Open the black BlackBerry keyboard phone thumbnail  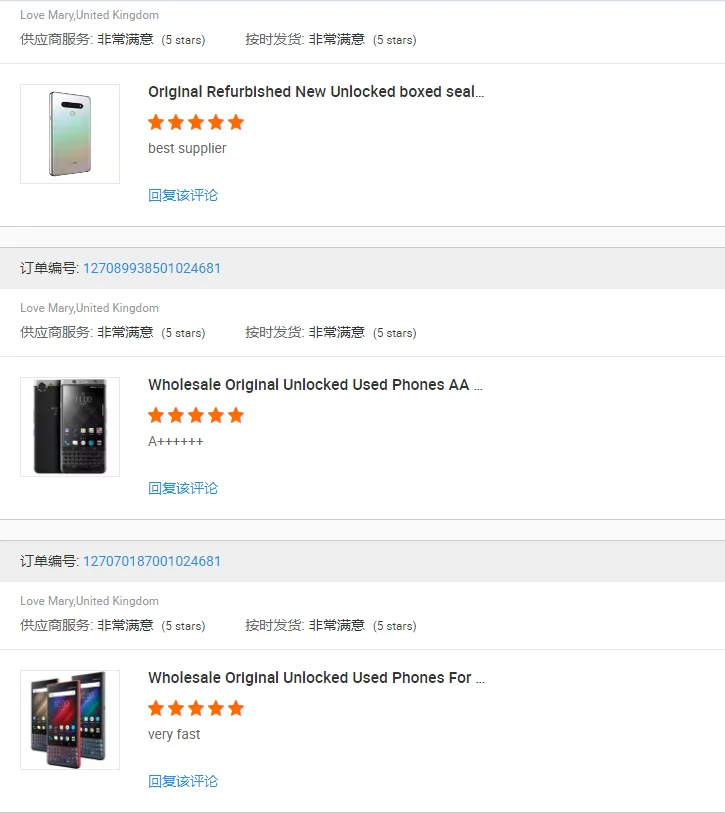coord(70,427)
